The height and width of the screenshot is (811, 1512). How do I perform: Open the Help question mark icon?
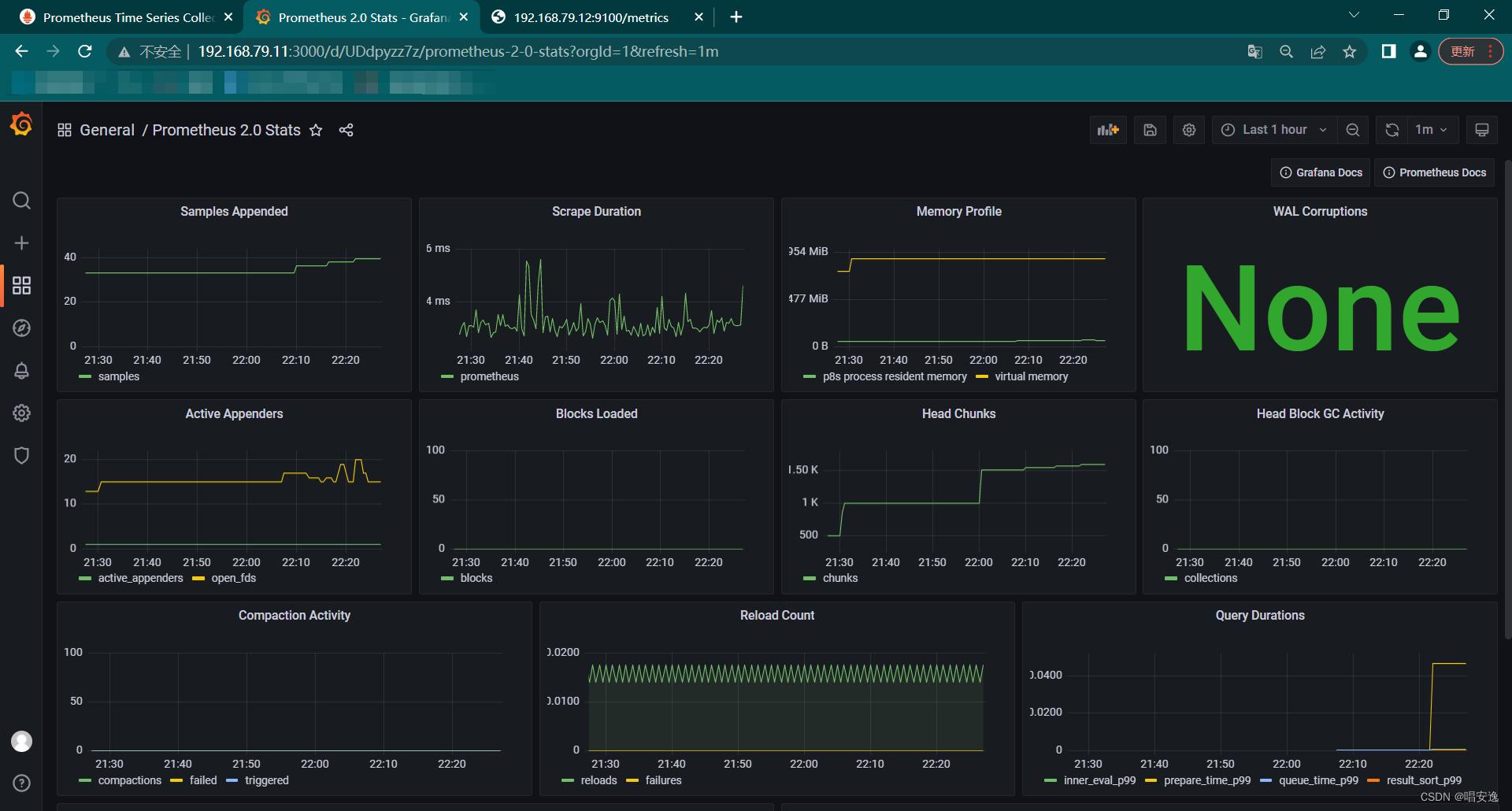click(21, 783)
